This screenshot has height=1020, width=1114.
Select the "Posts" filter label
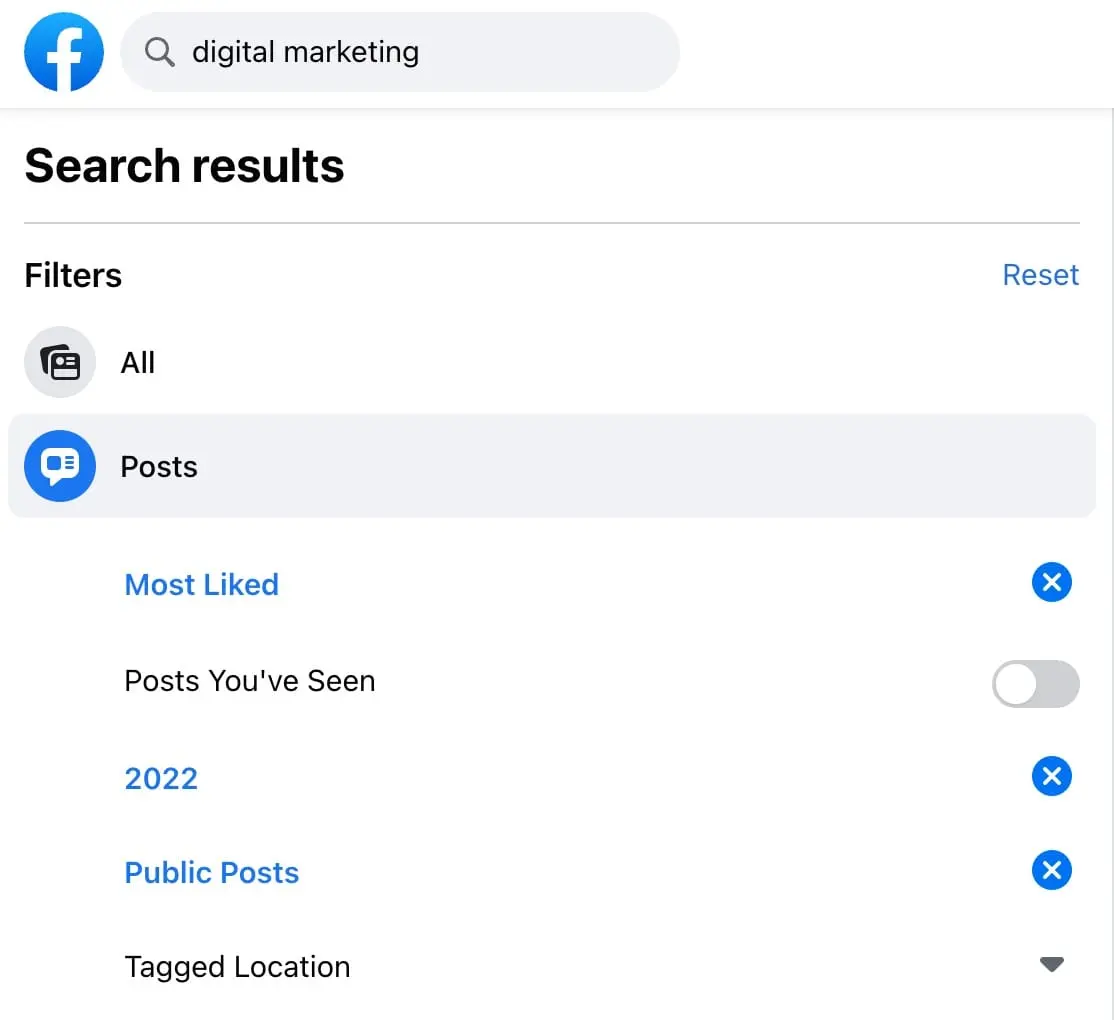159,467
